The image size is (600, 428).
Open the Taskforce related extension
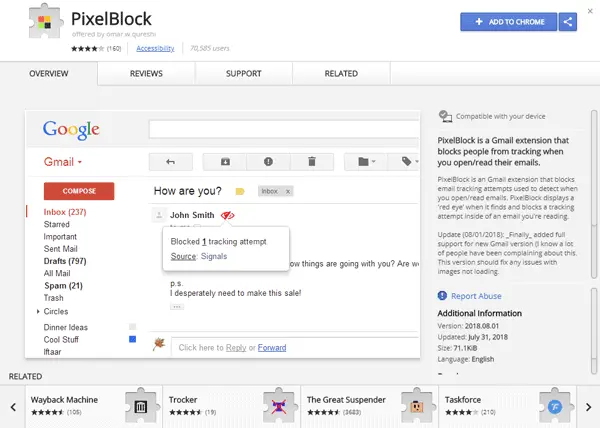click(463, 400)
